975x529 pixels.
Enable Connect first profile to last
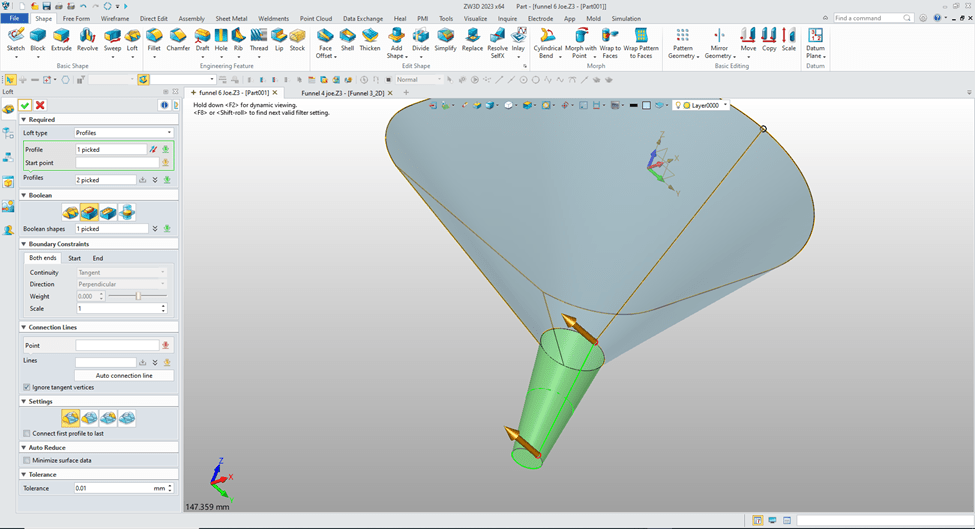27,433
